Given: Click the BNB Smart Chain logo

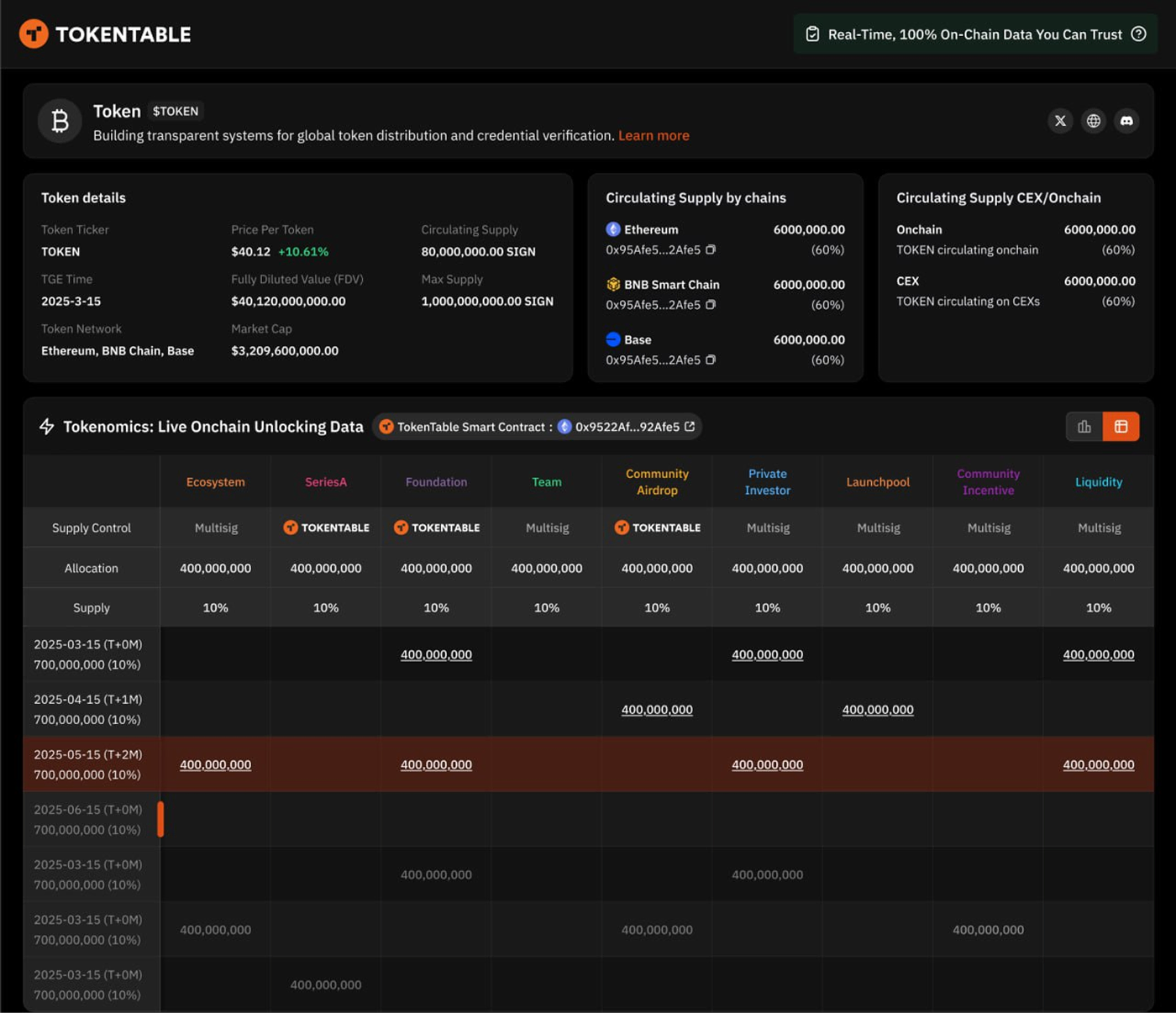Looking at the screenshot, I should (x=613, y=284).
